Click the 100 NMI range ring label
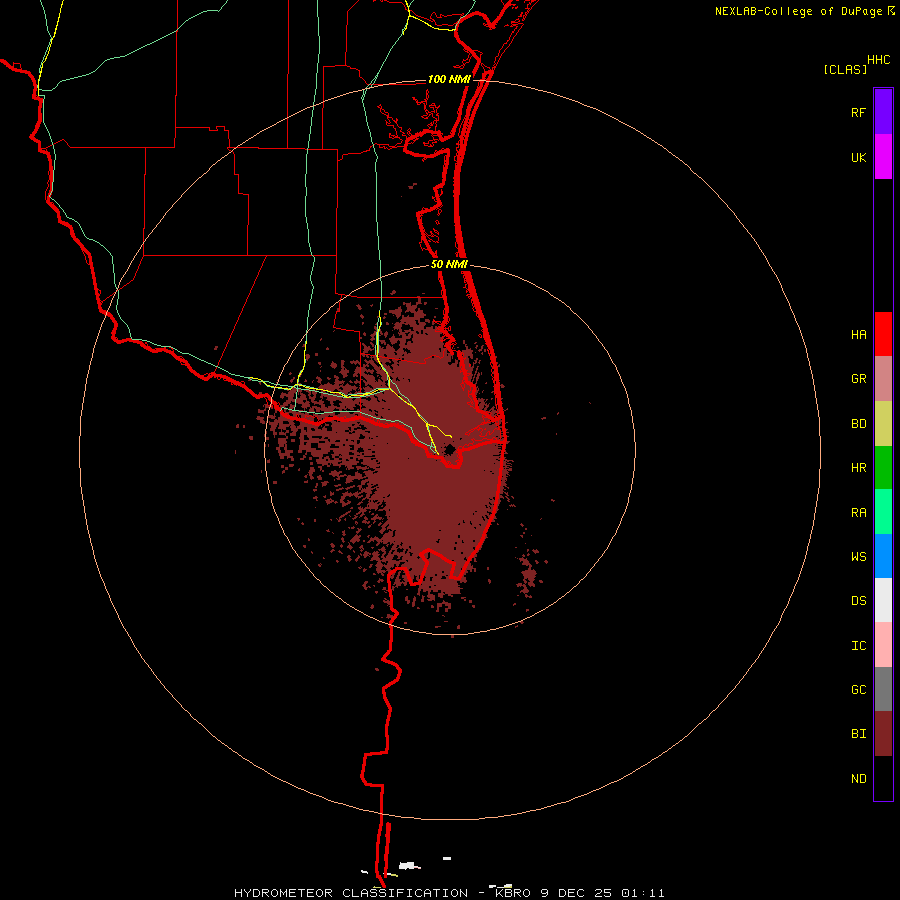This screenshot has width=900, height=900. 449,79
